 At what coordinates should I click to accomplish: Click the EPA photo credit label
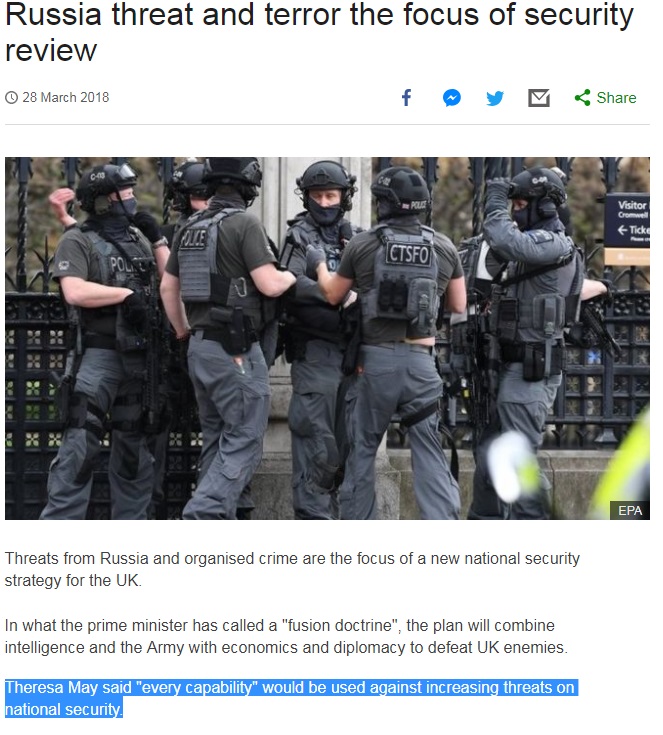click(630, 510)
